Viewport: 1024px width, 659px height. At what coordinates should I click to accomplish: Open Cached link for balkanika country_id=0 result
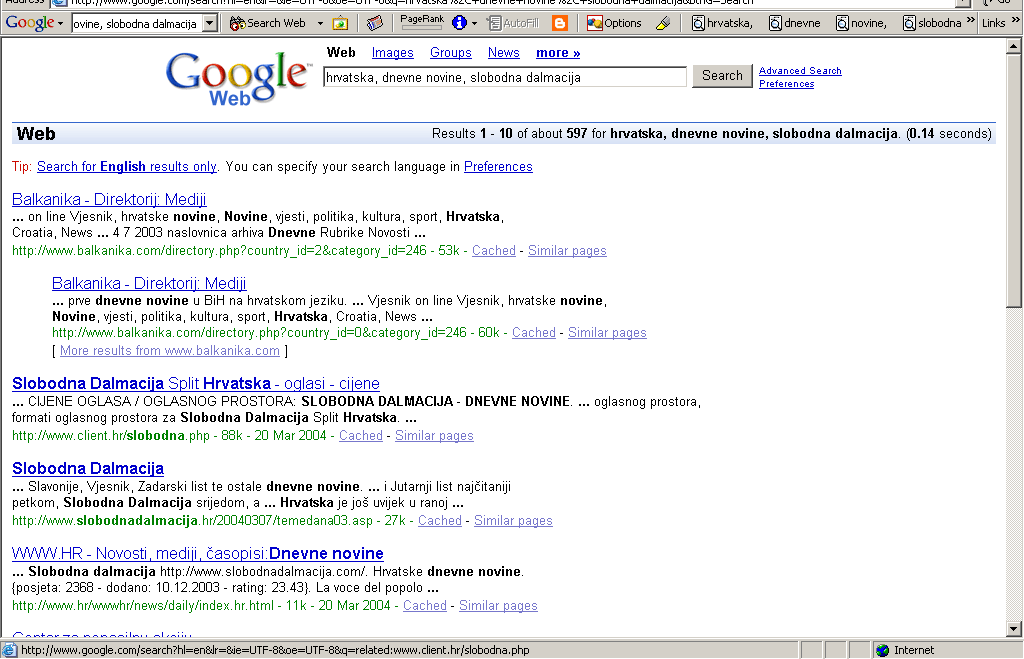point(534,332)
